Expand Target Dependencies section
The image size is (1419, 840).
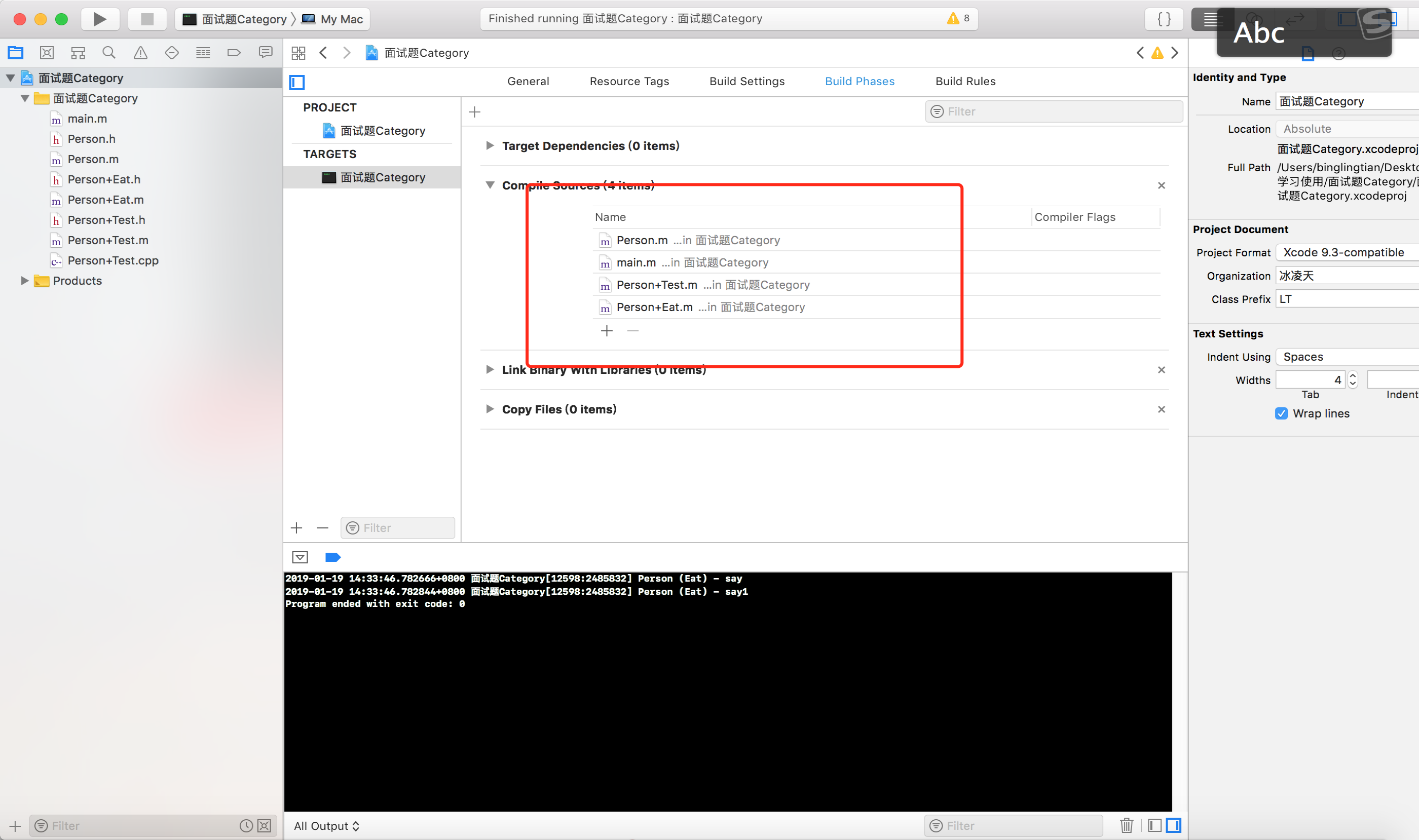click(x=490, y=145)
